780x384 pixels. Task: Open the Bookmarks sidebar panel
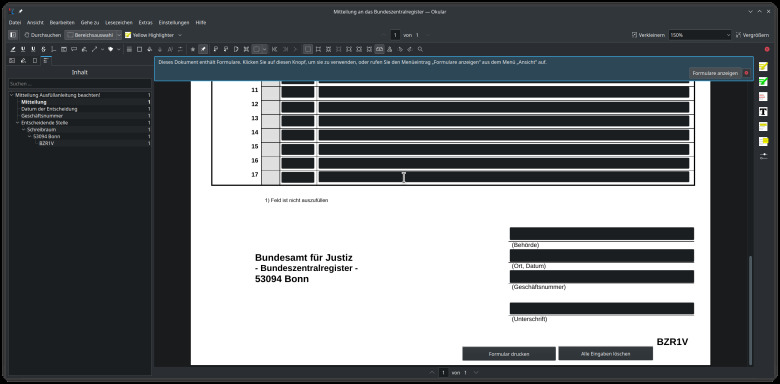click(x=35, y=61)
